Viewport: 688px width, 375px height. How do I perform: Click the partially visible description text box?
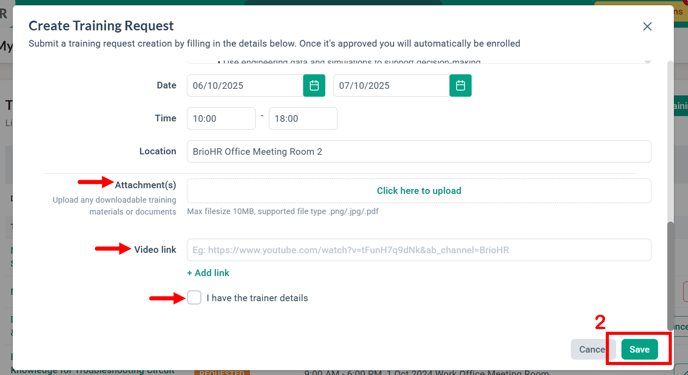(x=419, y=61)
